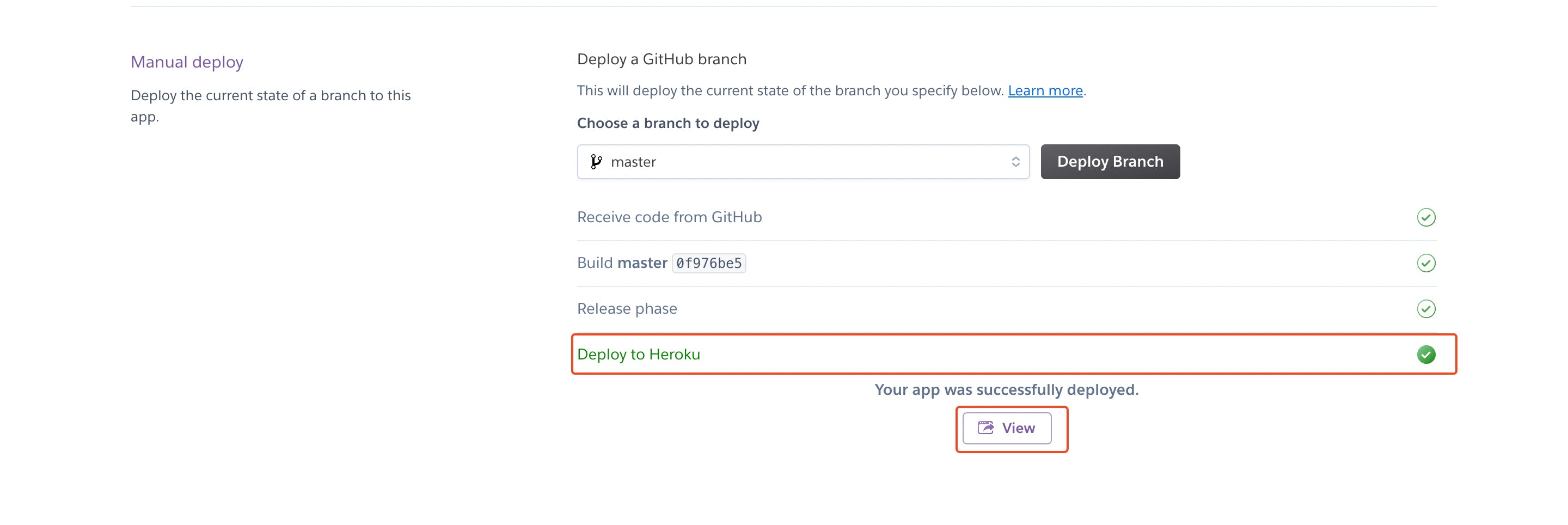Click the solid green Deploy to Heroku checkmark

coord(1425,355)
